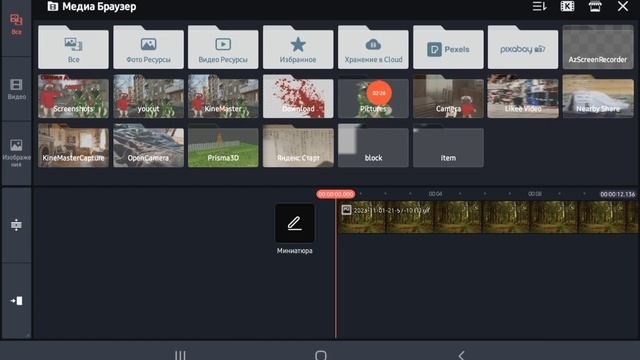Screen dimensions: 640x360
Task: Open the OpenCamera folder
Action: click(x=149, y=146)
